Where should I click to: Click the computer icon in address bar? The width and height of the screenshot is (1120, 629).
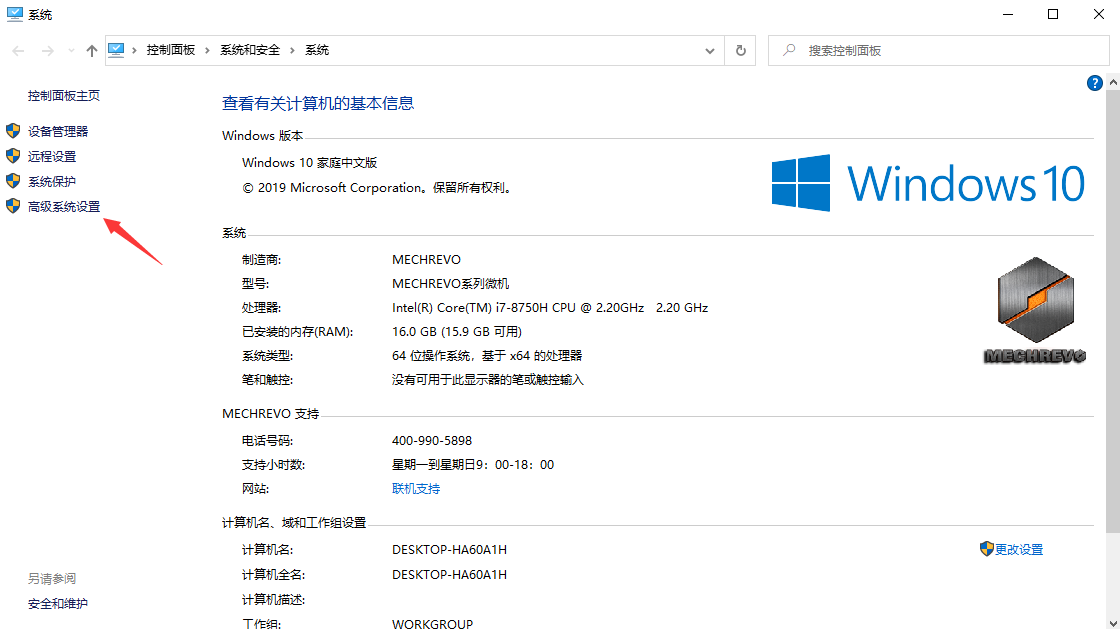pyautogui.click(x=116, y=50)
